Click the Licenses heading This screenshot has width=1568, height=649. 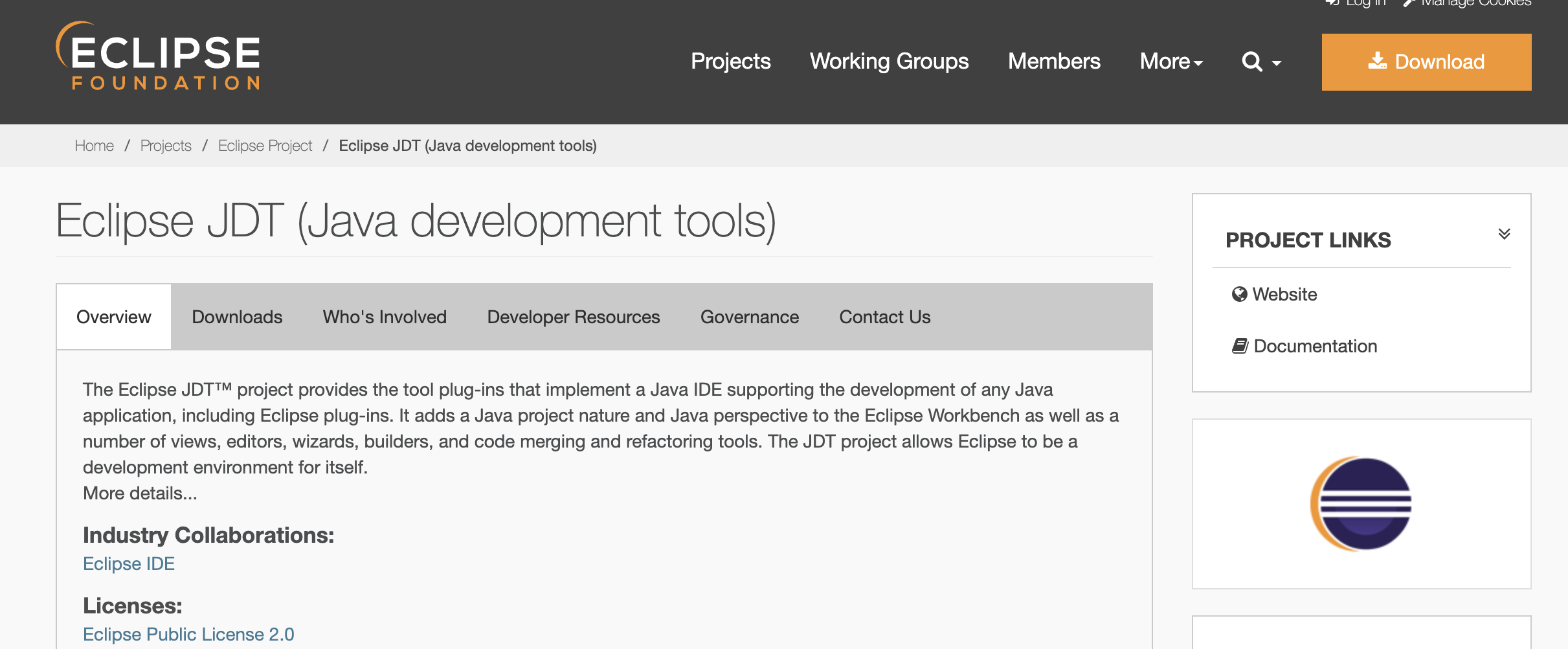point(133,606)
